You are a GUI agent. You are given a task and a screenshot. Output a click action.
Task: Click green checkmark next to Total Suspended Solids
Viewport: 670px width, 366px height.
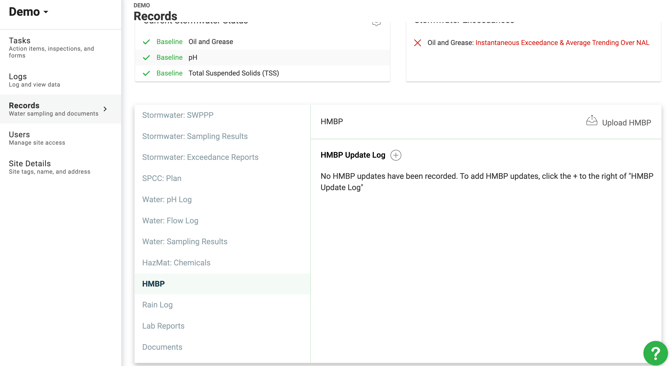pos(146,73)
